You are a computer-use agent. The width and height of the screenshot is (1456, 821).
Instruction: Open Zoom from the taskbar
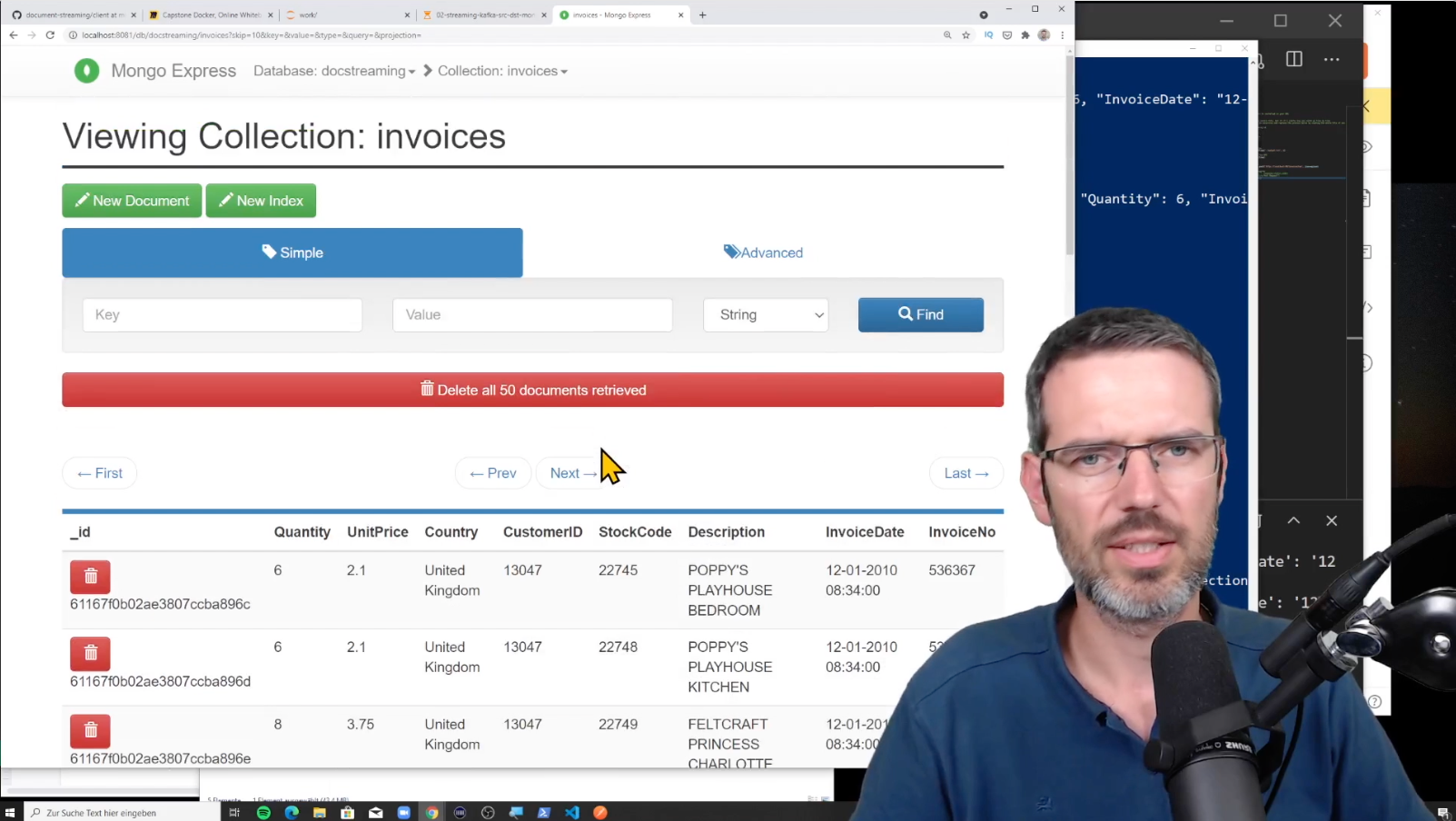404,813
